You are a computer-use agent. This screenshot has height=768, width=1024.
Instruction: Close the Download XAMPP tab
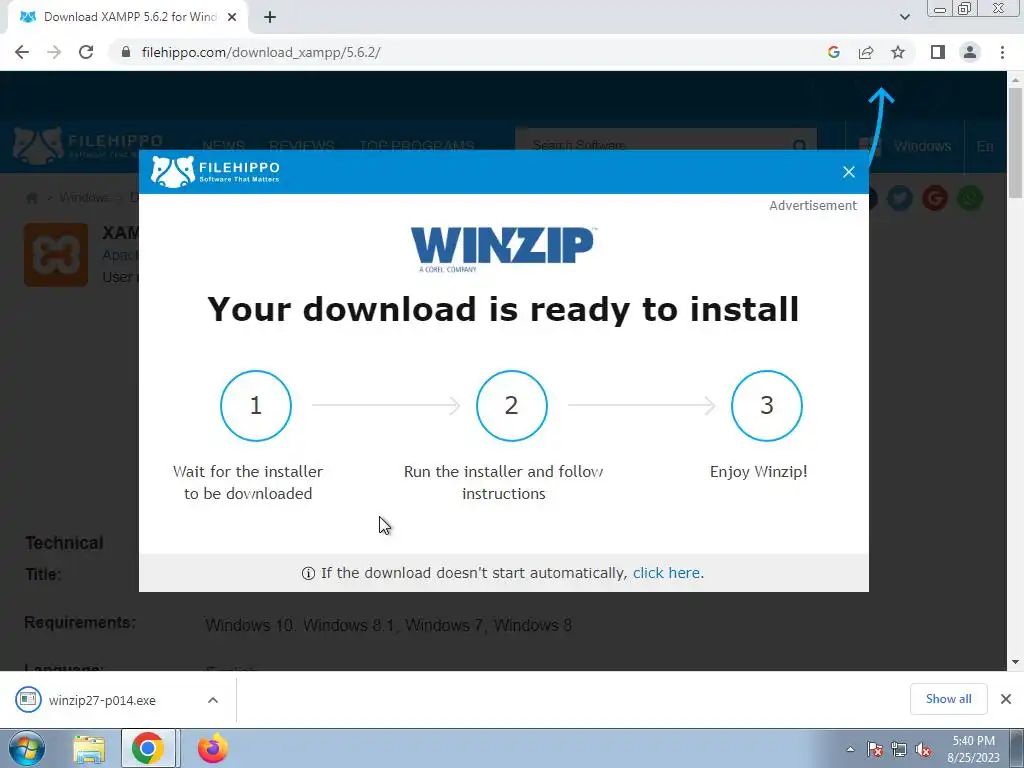[232, 17]
